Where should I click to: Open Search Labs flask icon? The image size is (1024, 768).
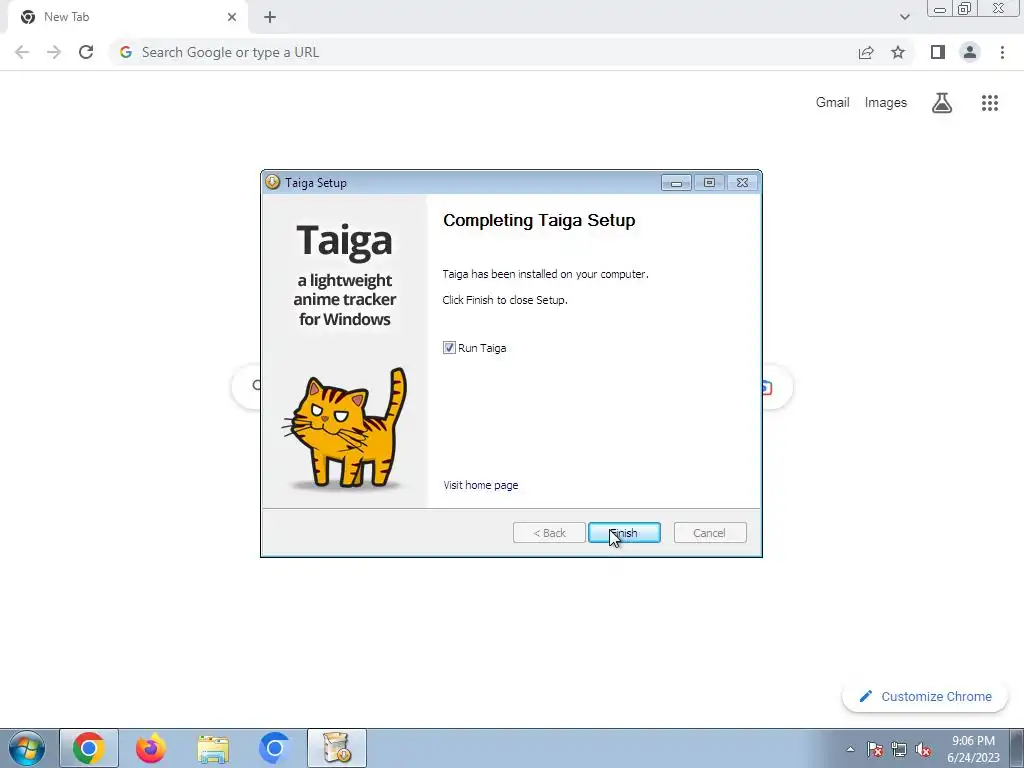pyautogui.click(x=942, y=103)
